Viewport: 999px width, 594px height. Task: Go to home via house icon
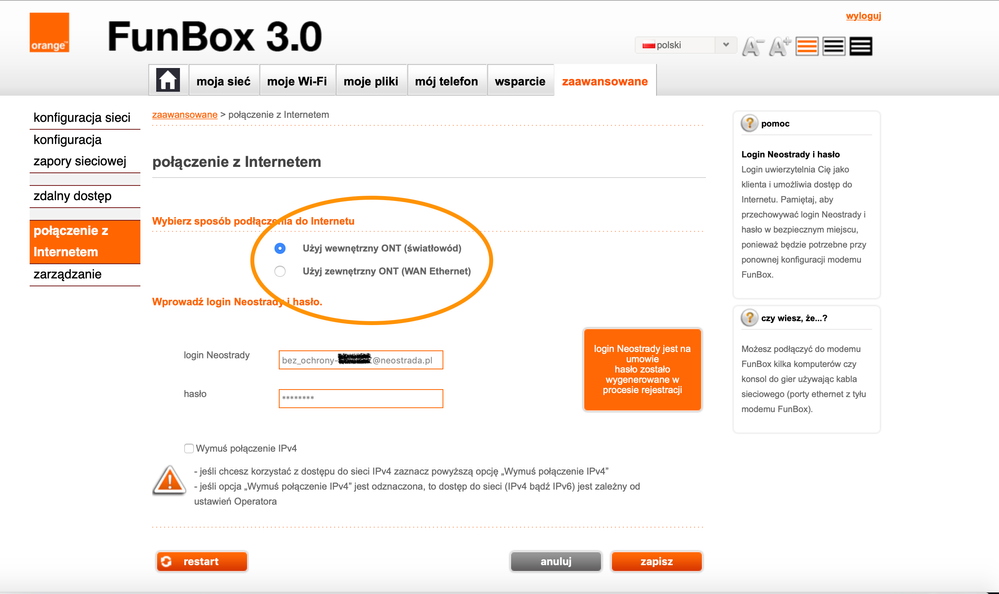tap(168, 80)
